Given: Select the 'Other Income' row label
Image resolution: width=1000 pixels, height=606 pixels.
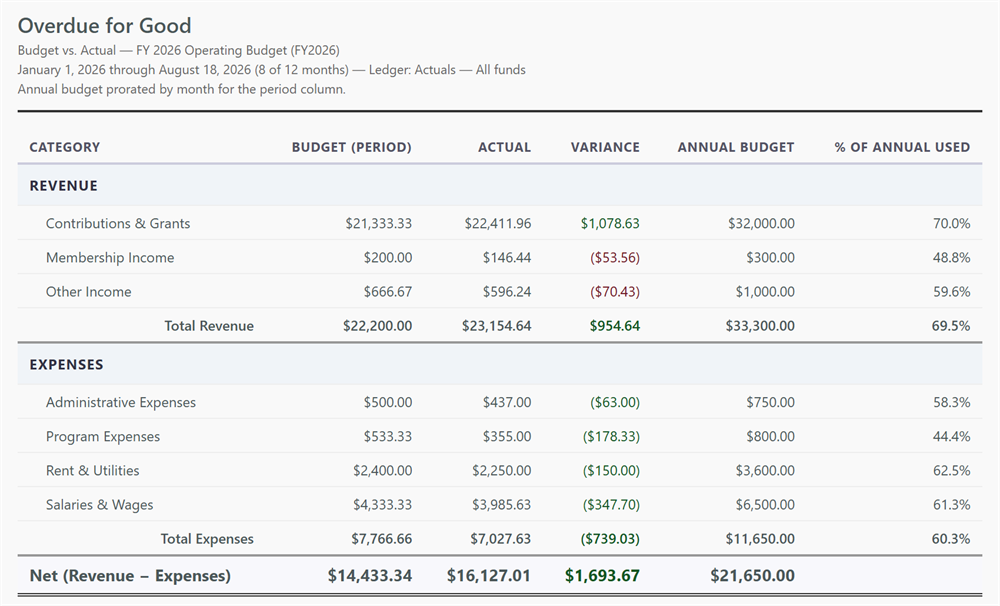Looking at the screenshot, I should 89,292.
